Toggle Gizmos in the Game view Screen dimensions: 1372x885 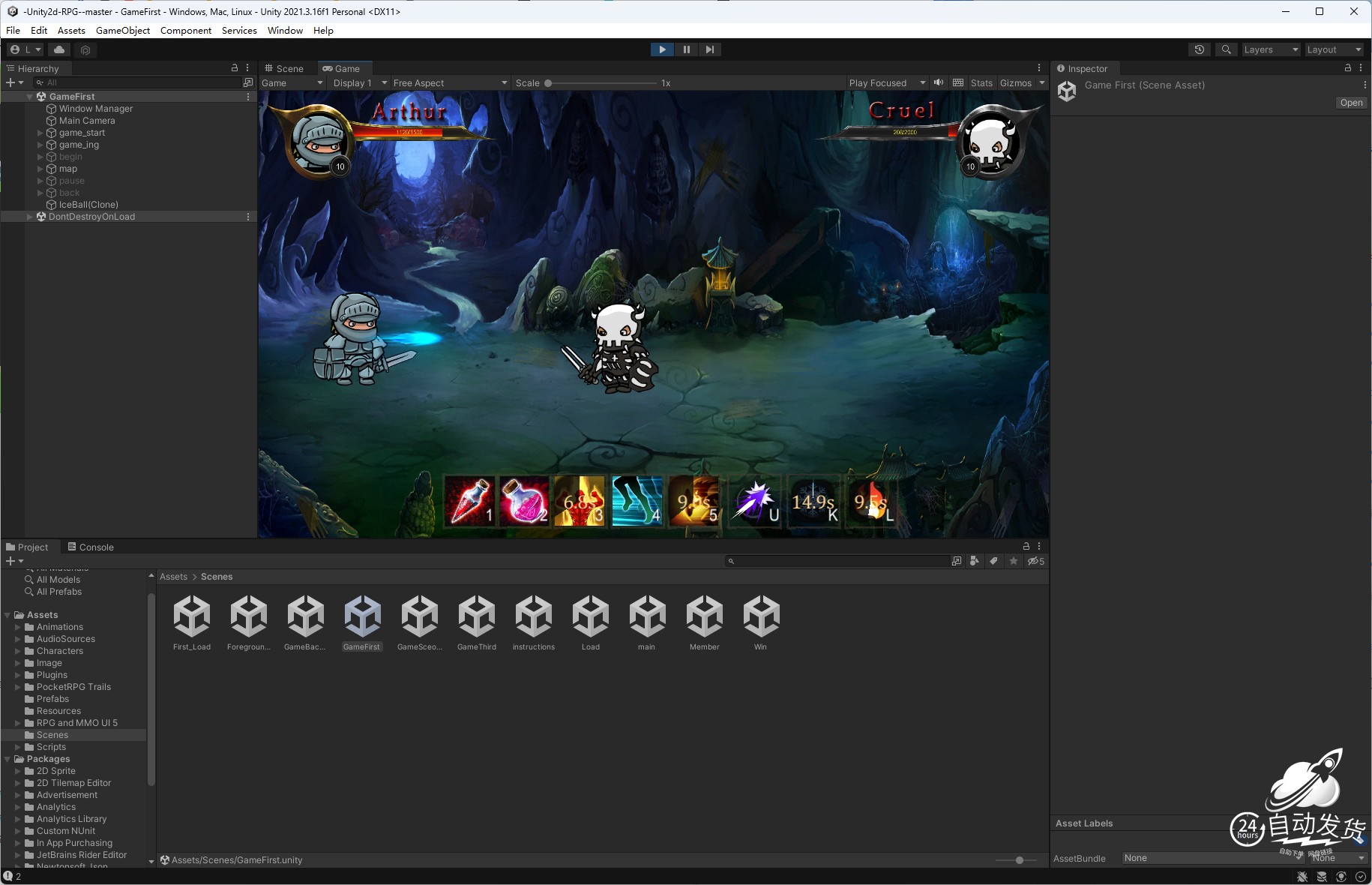(1016, 83)
